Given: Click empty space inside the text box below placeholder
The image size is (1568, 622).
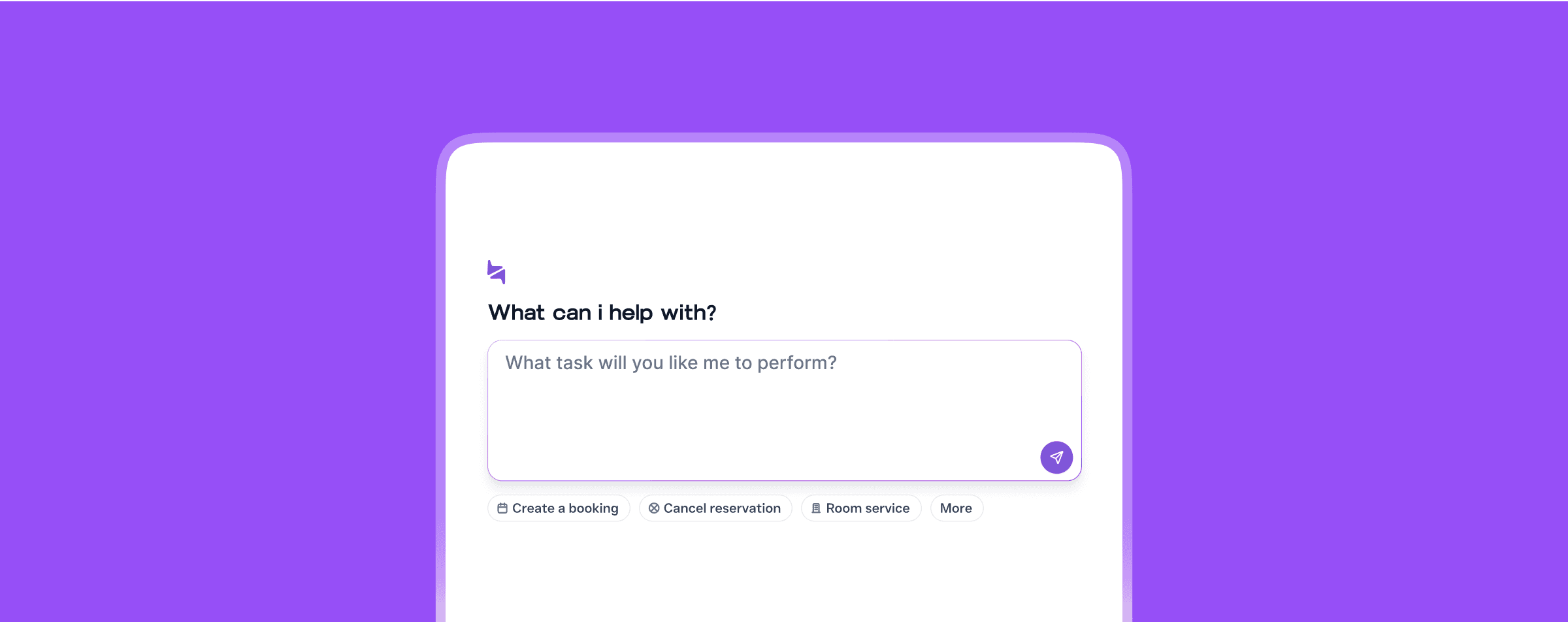Looking at the screenshot, I should coord(719,431).
